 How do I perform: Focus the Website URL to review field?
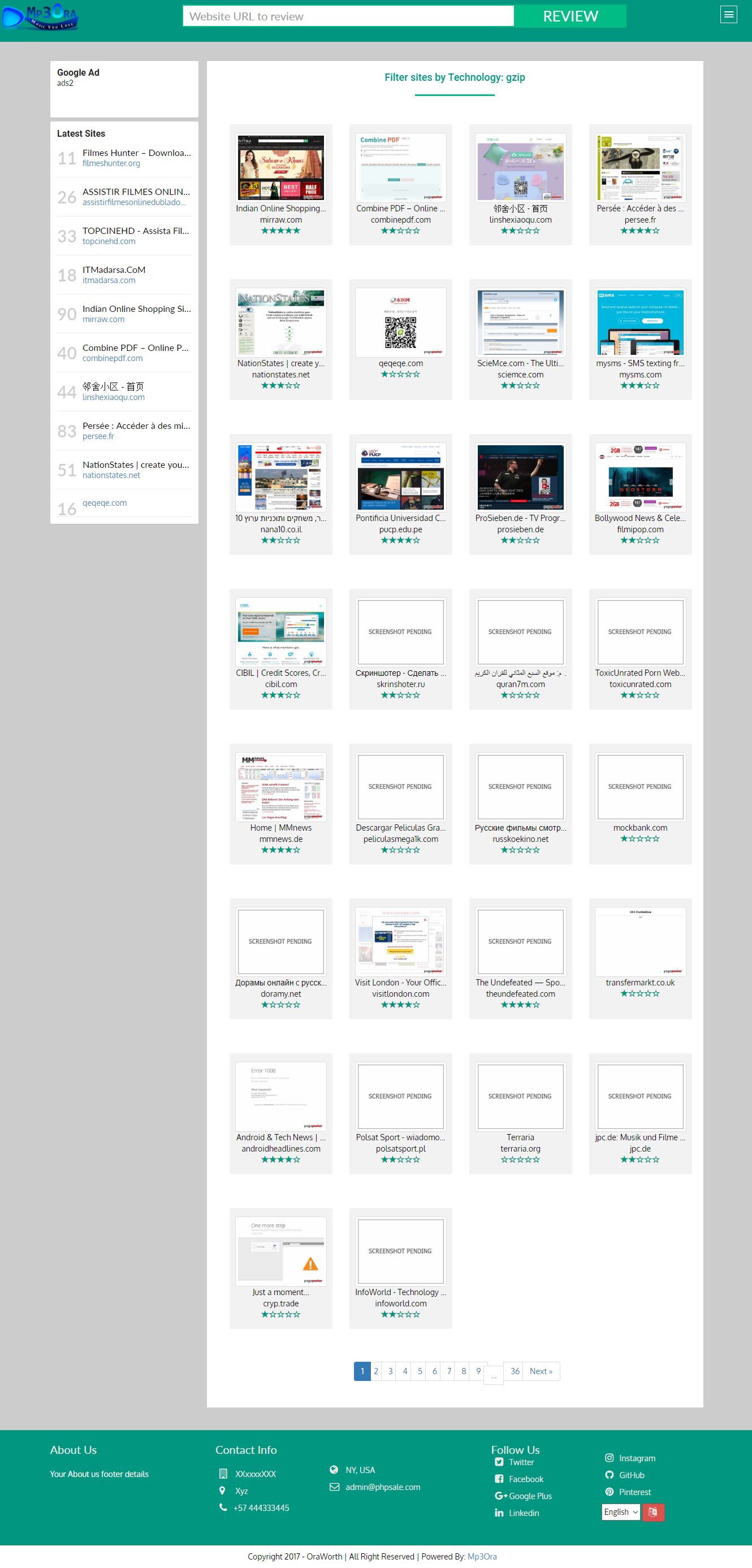(x=348, y=16)
